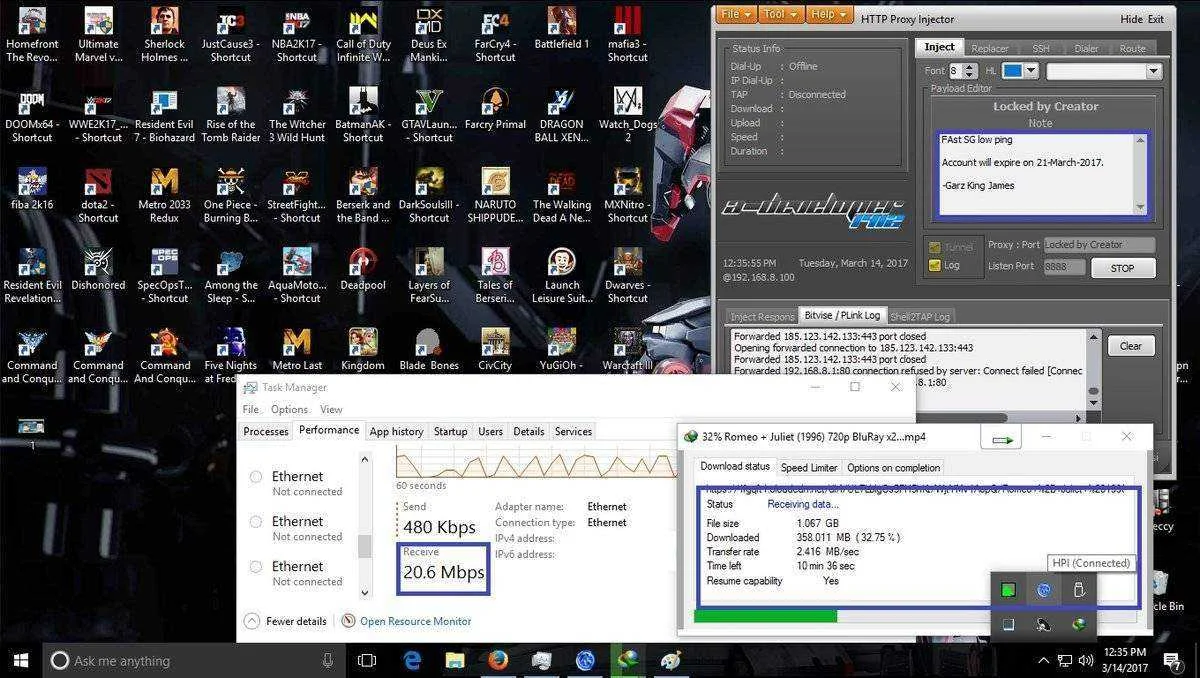
Task: Click the Launch Leisure Suit desktop icon
Action: click(562, 276)
